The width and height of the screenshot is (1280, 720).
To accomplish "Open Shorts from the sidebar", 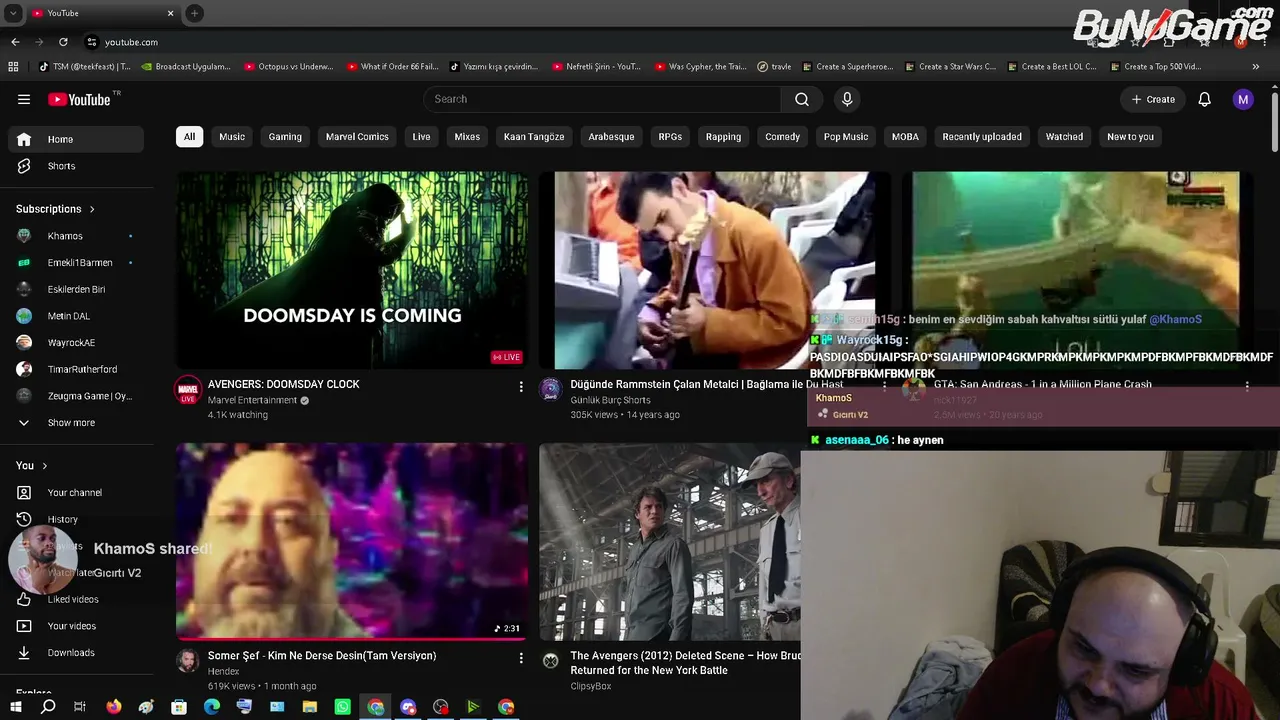I will 76,166.
